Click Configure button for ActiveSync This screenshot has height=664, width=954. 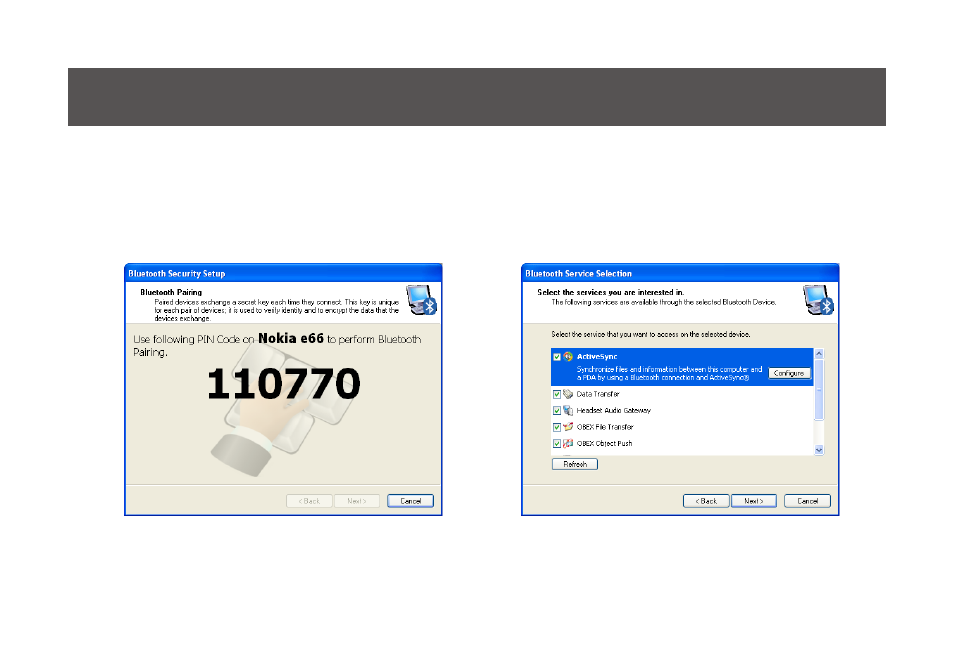coord(789,373)
